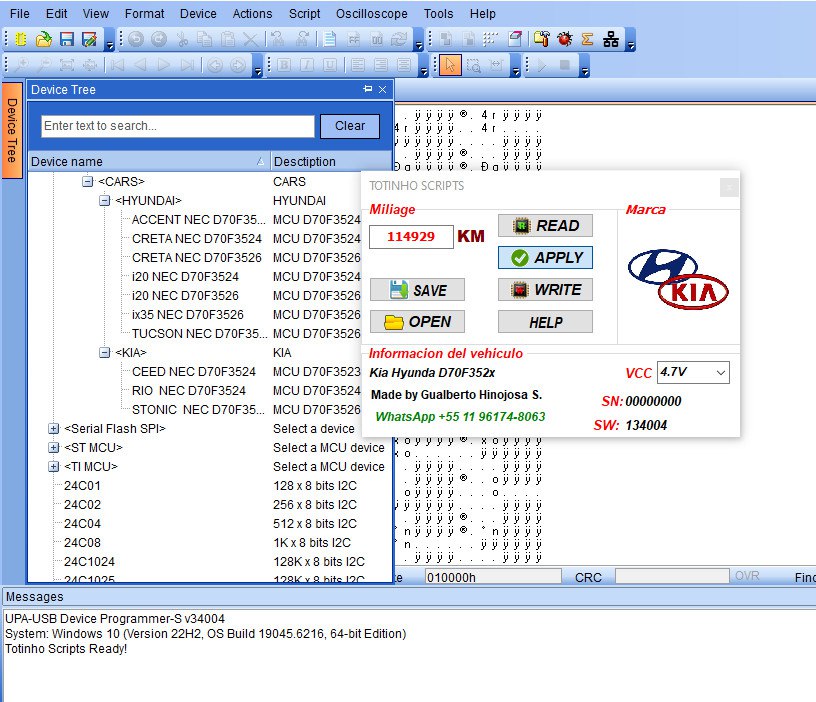
Task: Click the mileage value input field
Action: [410, 237]
